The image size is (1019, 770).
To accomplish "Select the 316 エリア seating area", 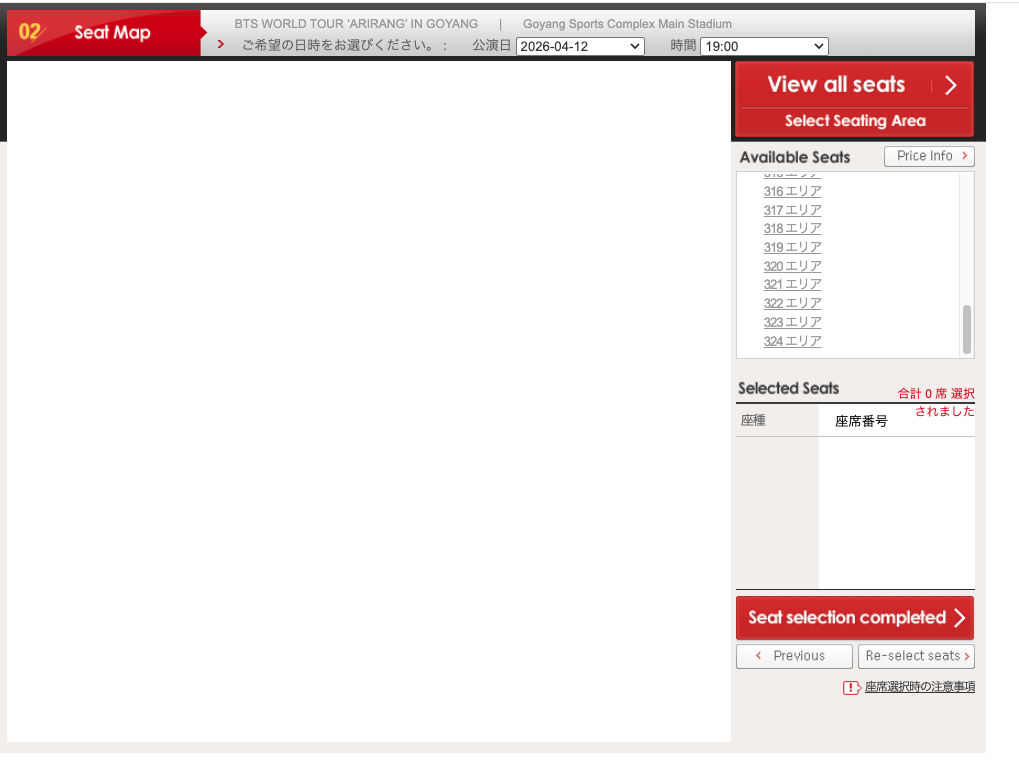I will point(792,191).
